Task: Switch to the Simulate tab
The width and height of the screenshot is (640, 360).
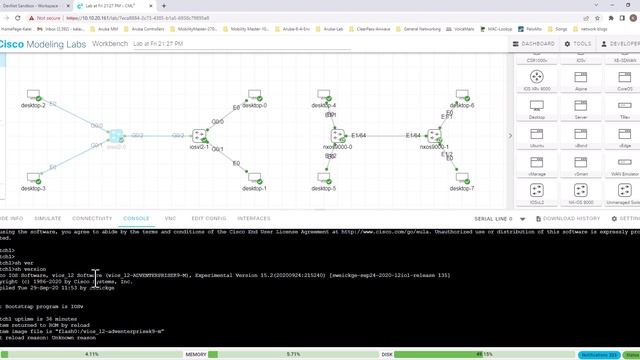Action: click(x=48, y=218)
